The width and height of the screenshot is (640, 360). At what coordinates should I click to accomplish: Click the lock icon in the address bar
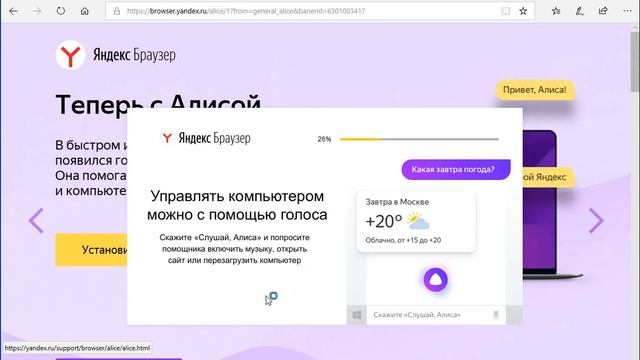[x=117, y=11]
